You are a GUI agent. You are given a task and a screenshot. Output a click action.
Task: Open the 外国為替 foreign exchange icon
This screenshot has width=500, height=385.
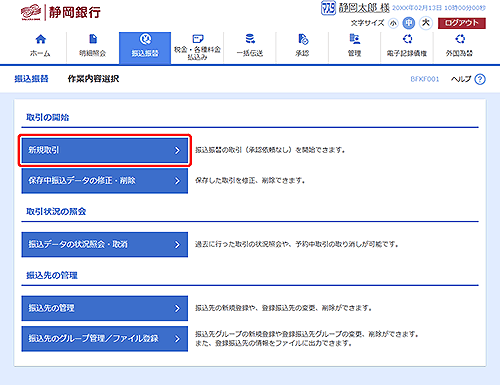click(460, 39)
